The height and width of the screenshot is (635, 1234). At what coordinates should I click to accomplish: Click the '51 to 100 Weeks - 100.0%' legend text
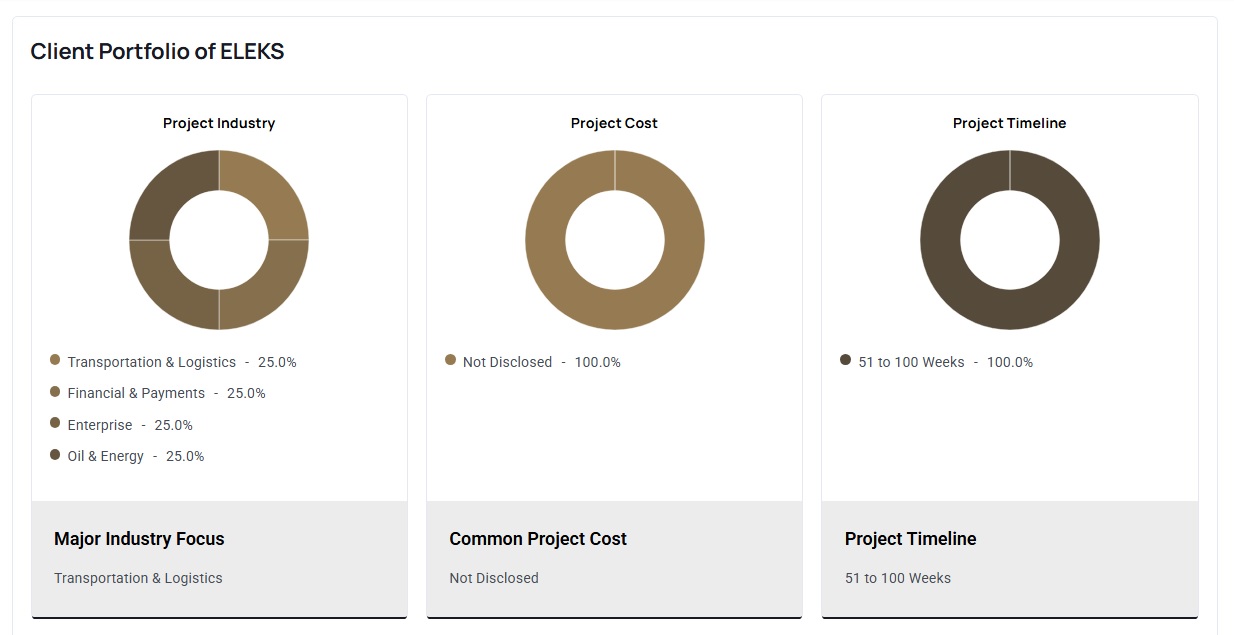(x=946, y=362)
